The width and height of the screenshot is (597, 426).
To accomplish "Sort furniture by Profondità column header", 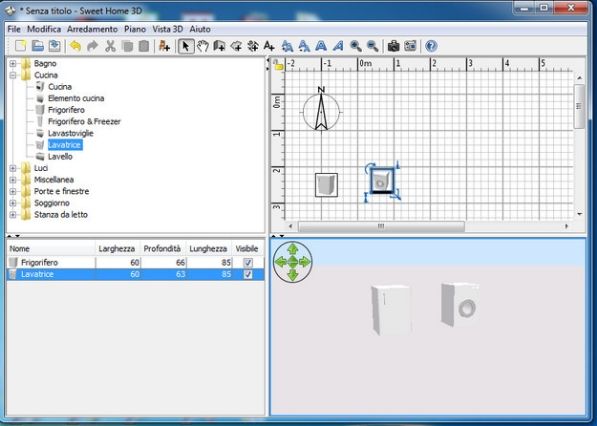I will [x=163, y=249].
